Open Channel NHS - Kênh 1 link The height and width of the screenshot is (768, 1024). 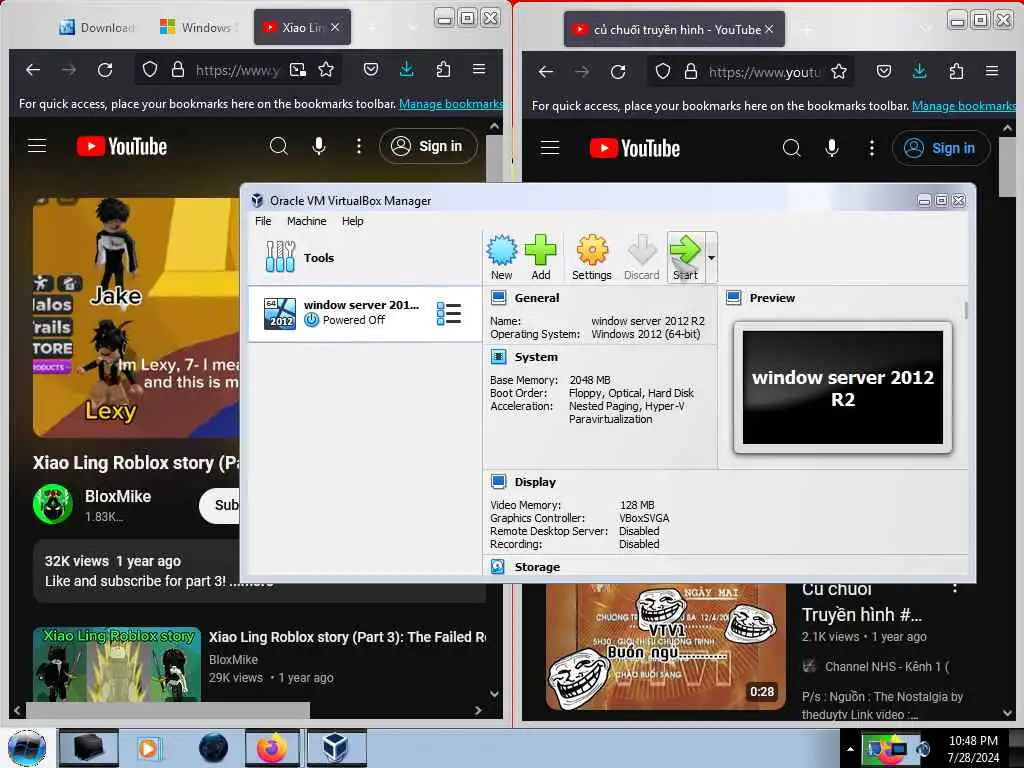click(886, 667)
